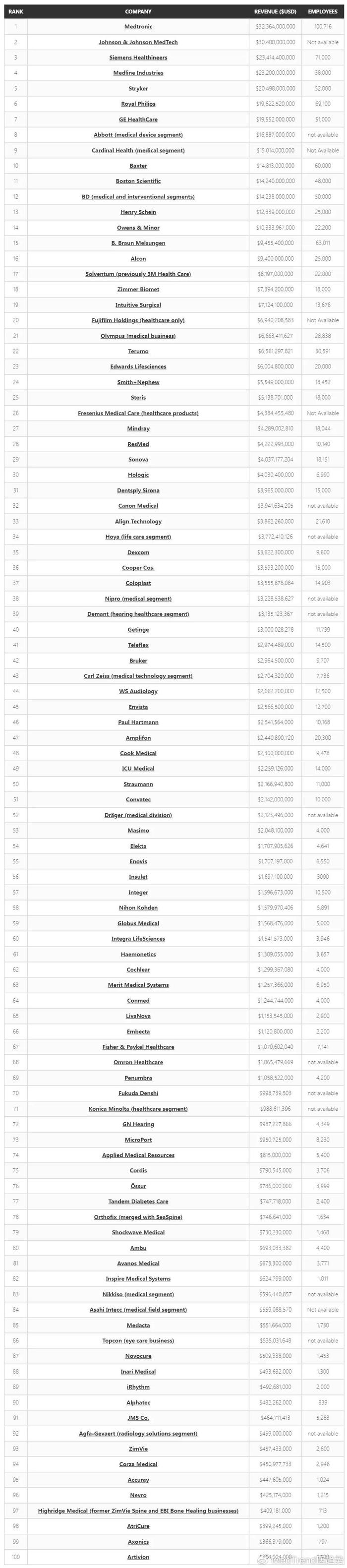This screenshot has height=1568, width=347.
Task: Select the Royal Philips link
Action: (138, 104)
